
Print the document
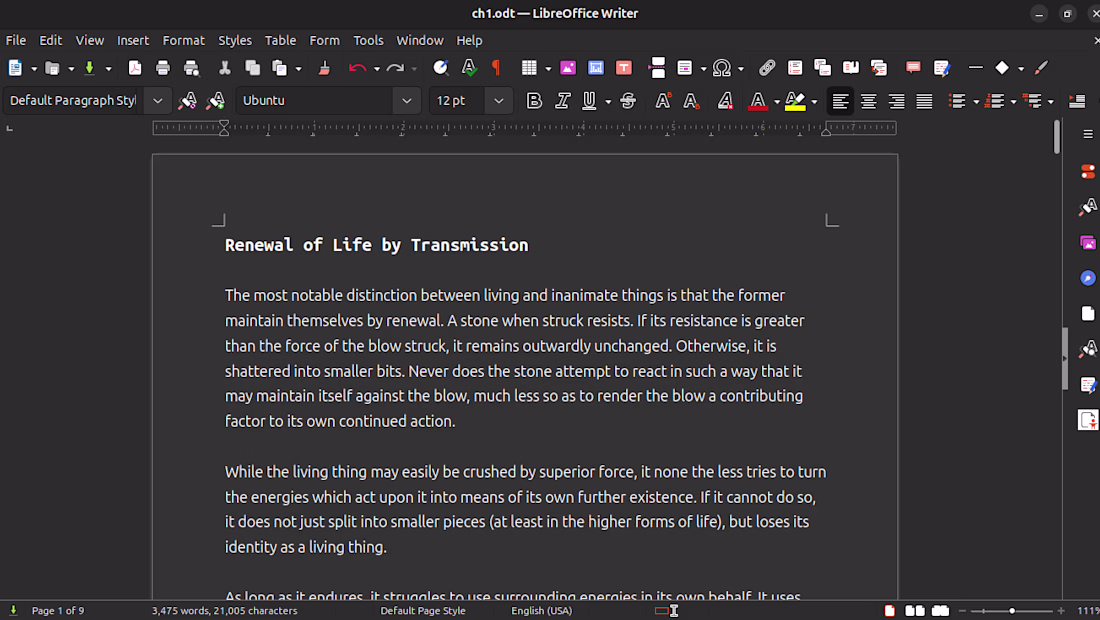(x=163, y=68)
